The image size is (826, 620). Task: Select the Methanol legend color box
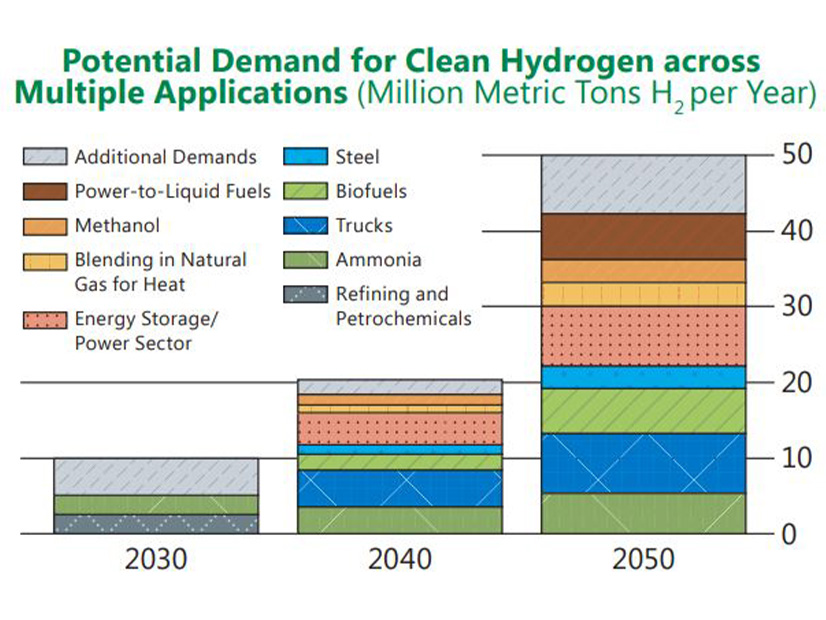click(x=44, y=226)
